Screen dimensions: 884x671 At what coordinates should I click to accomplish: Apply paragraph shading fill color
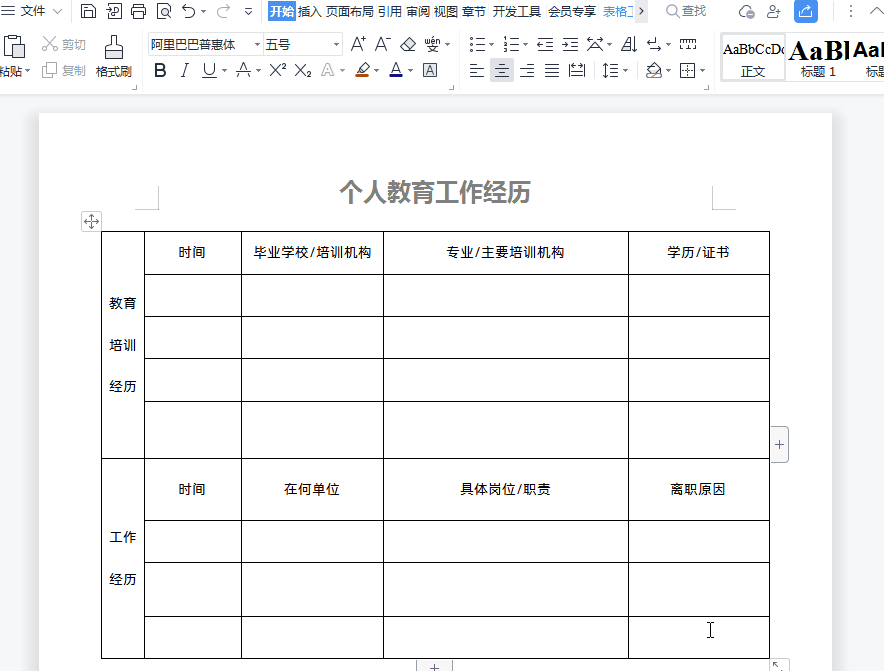click(653, 70)
